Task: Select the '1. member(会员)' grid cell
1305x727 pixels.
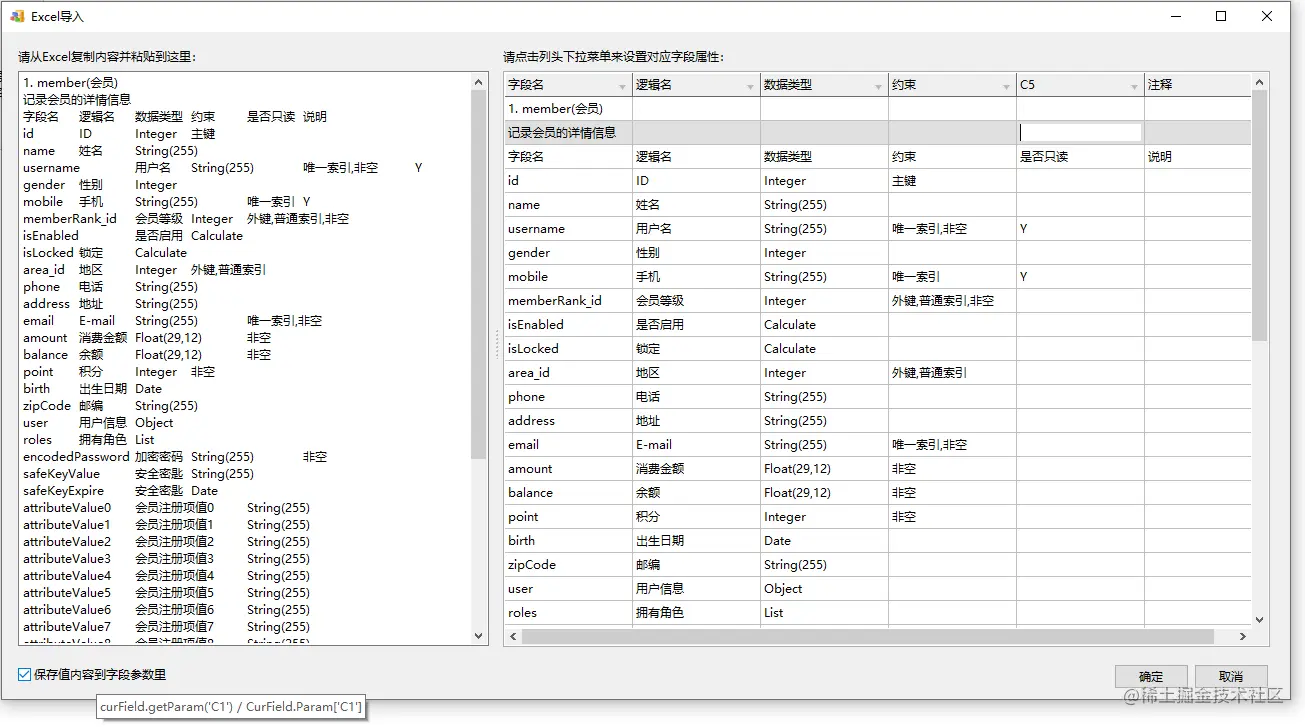Action: click(x=568, y=108)
